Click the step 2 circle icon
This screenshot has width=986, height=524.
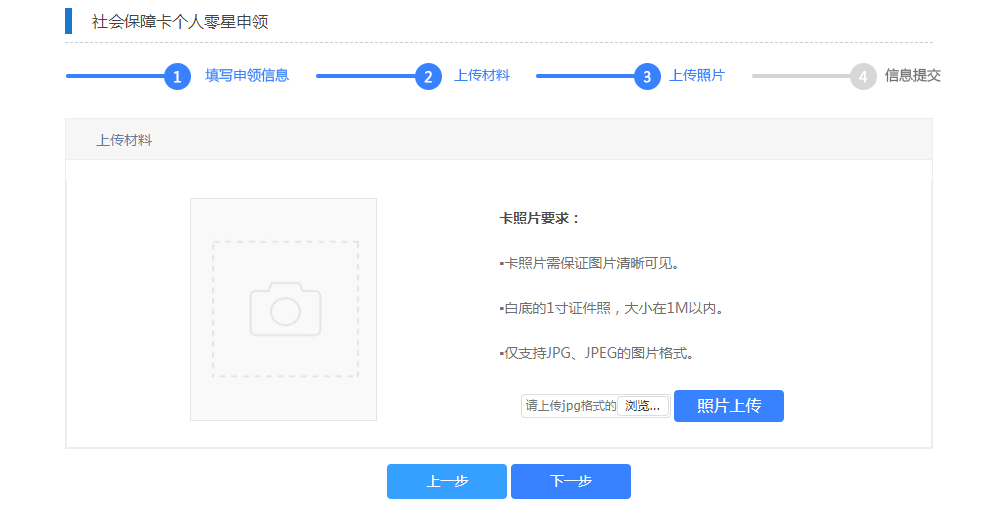[428, 76]
